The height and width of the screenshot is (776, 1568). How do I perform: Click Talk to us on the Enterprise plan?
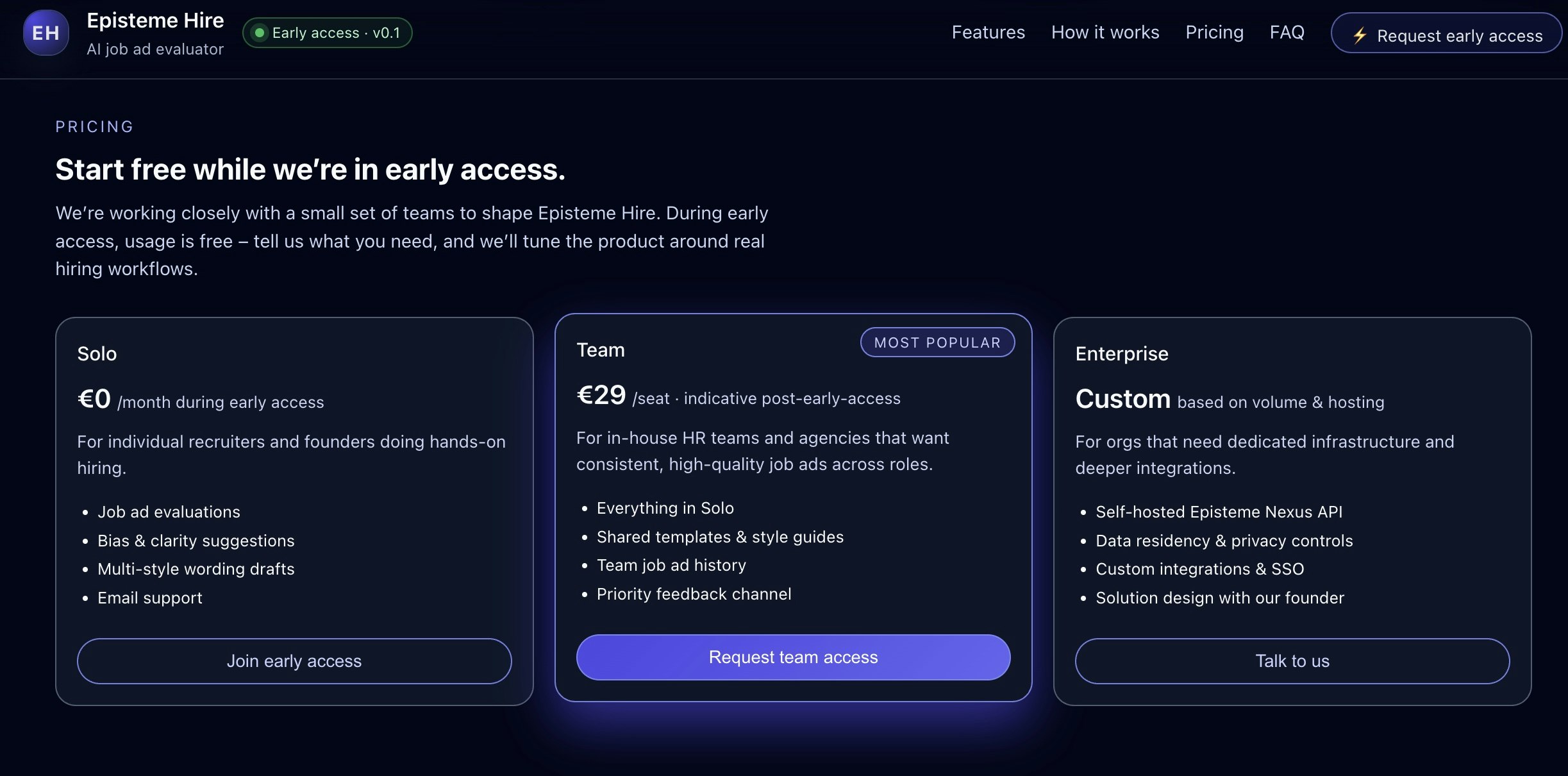(1291, 661)
